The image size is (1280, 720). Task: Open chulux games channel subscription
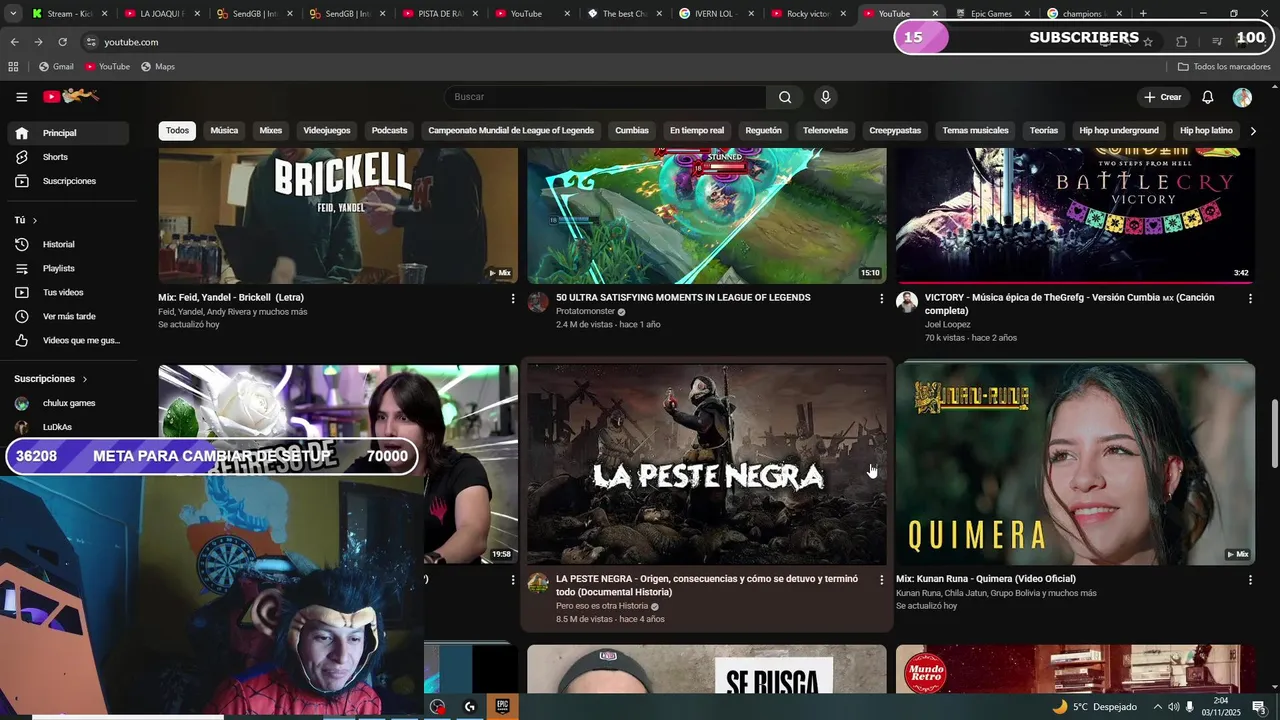[x=66, y=403]
